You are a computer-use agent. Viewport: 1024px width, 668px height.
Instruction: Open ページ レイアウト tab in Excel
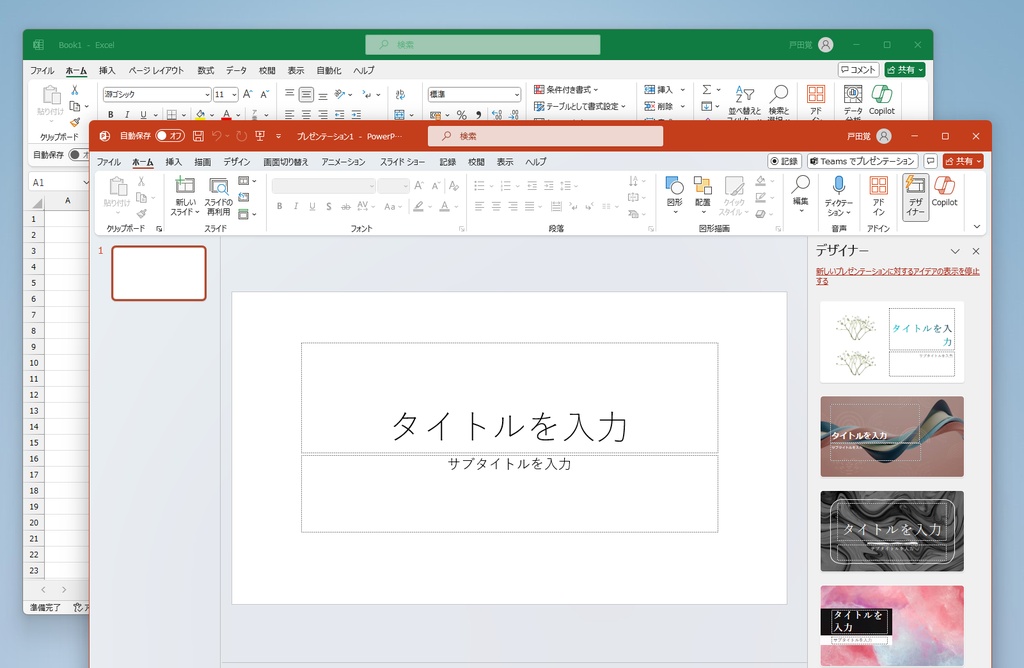pyautogui.click(x=156, y=71)
